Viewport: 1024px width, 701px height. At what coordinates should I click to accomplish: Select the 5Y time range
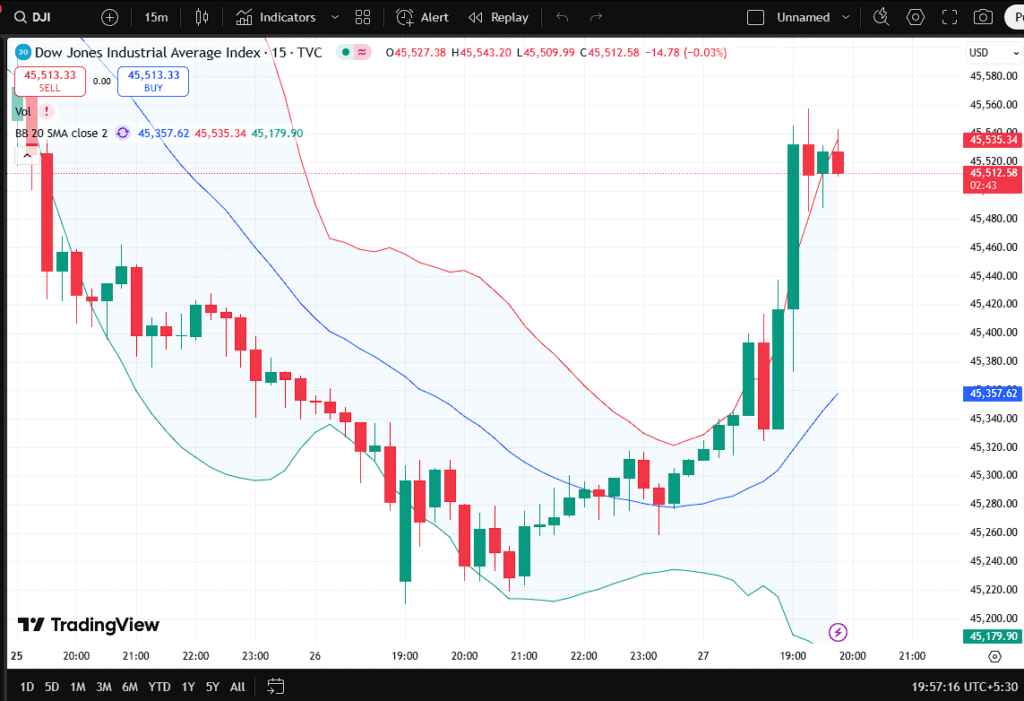[x=213, y=687]
